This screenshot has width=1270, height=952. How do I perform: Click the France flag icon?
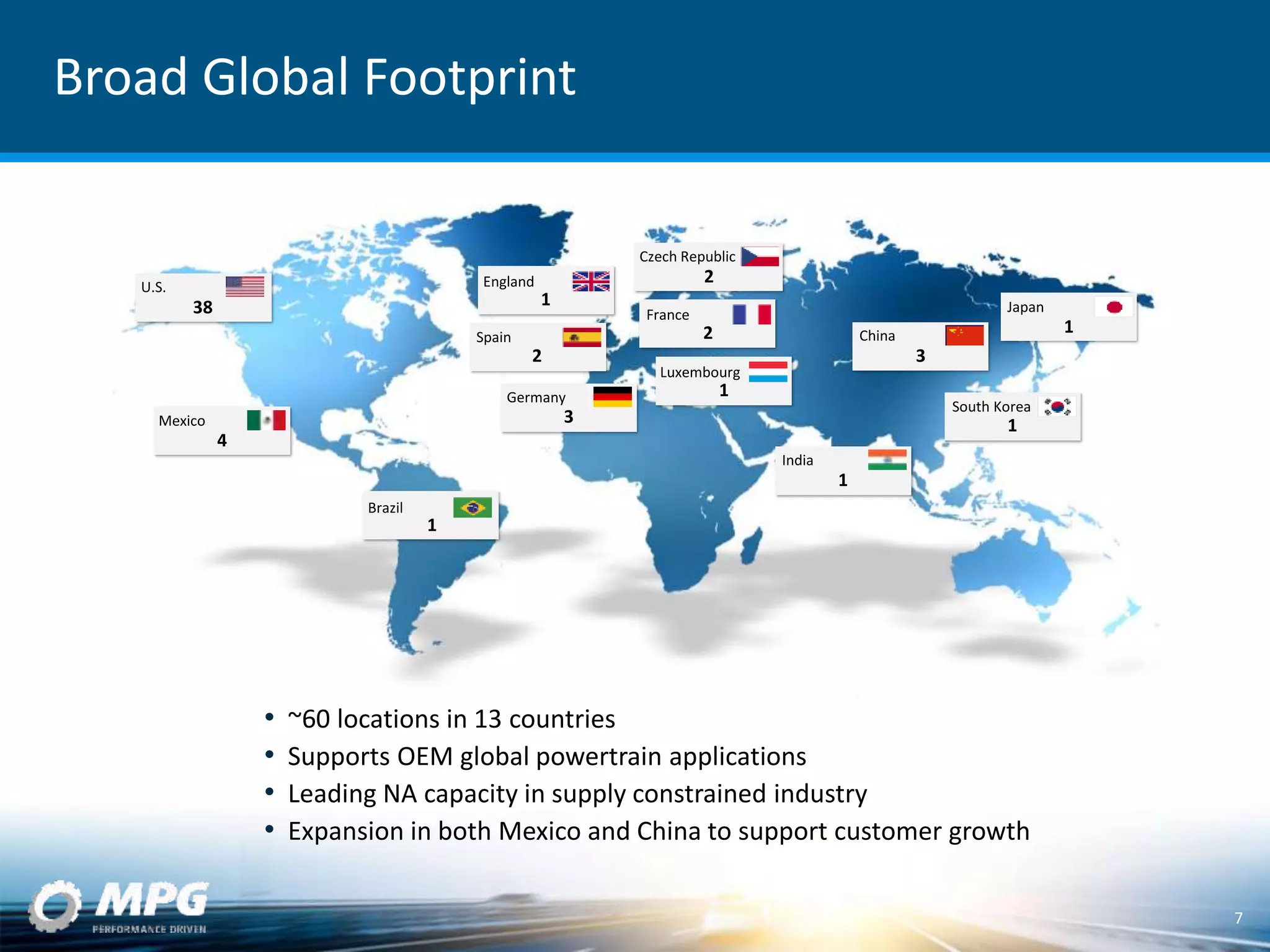pyautogui.click(x=752, y=314)
